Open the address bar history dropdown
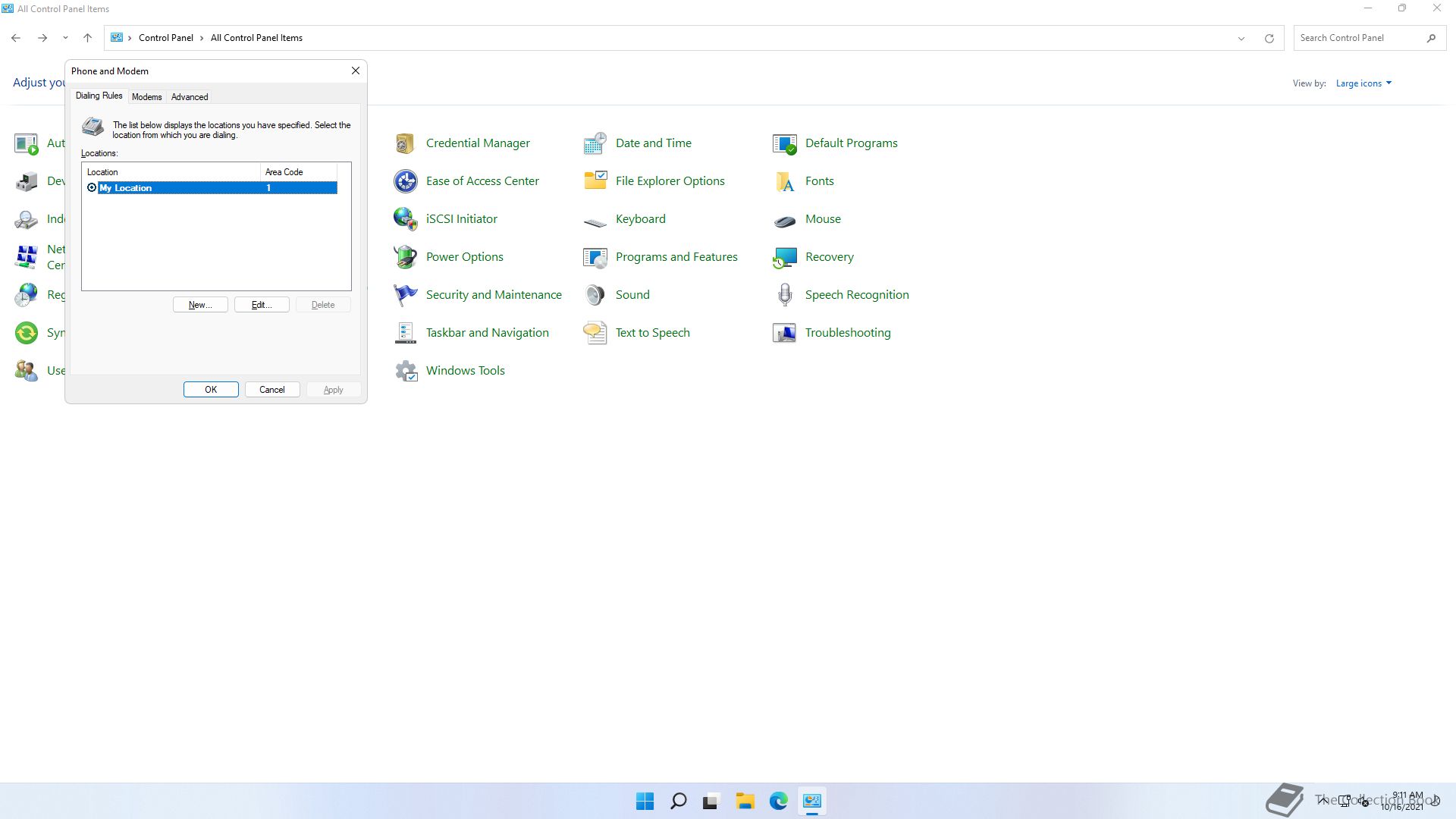 [1241, 38]
